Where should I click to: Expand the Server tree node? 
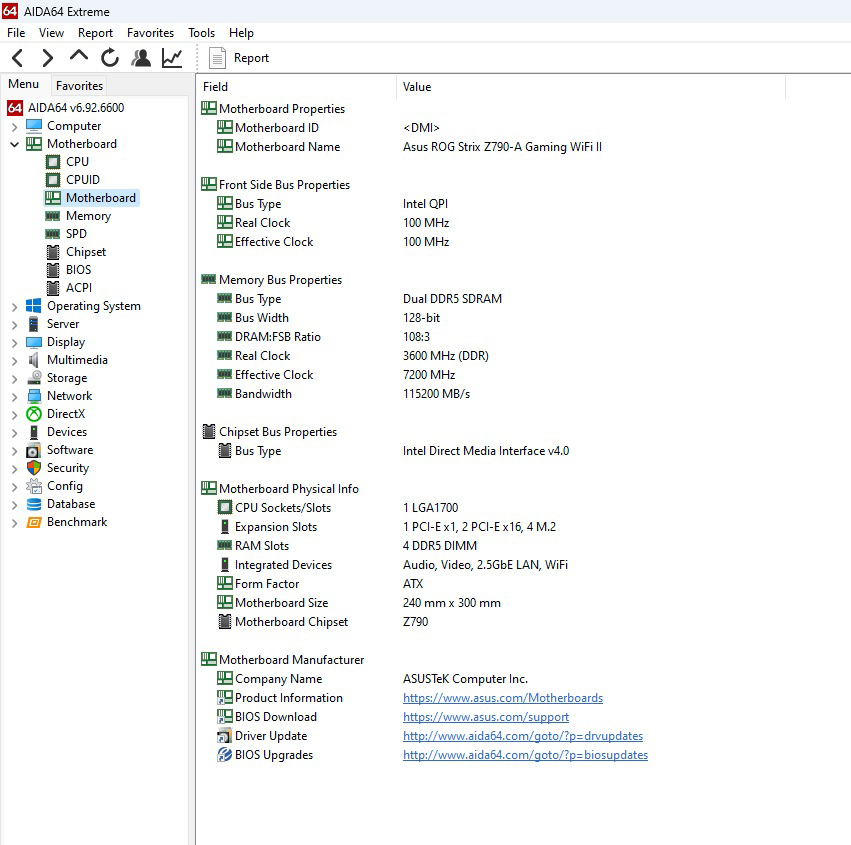(x=15, y=325)
